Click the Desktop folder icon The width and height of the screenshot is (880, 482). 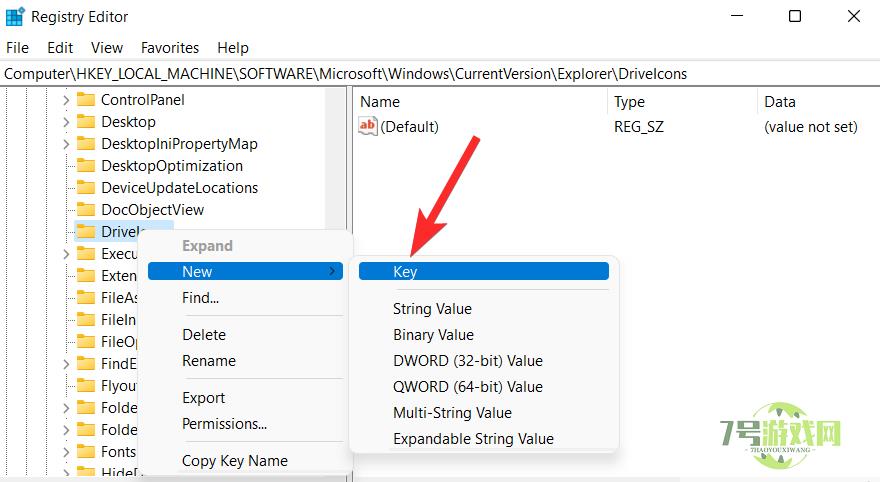click(86, 122)
